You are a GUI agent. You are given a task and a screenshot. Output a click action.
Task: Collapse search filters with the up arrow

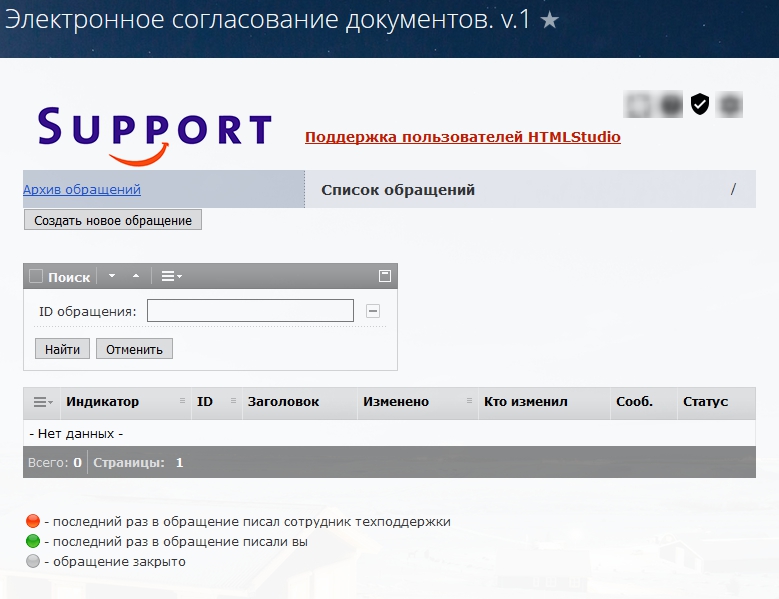click(x=136, y=277)
